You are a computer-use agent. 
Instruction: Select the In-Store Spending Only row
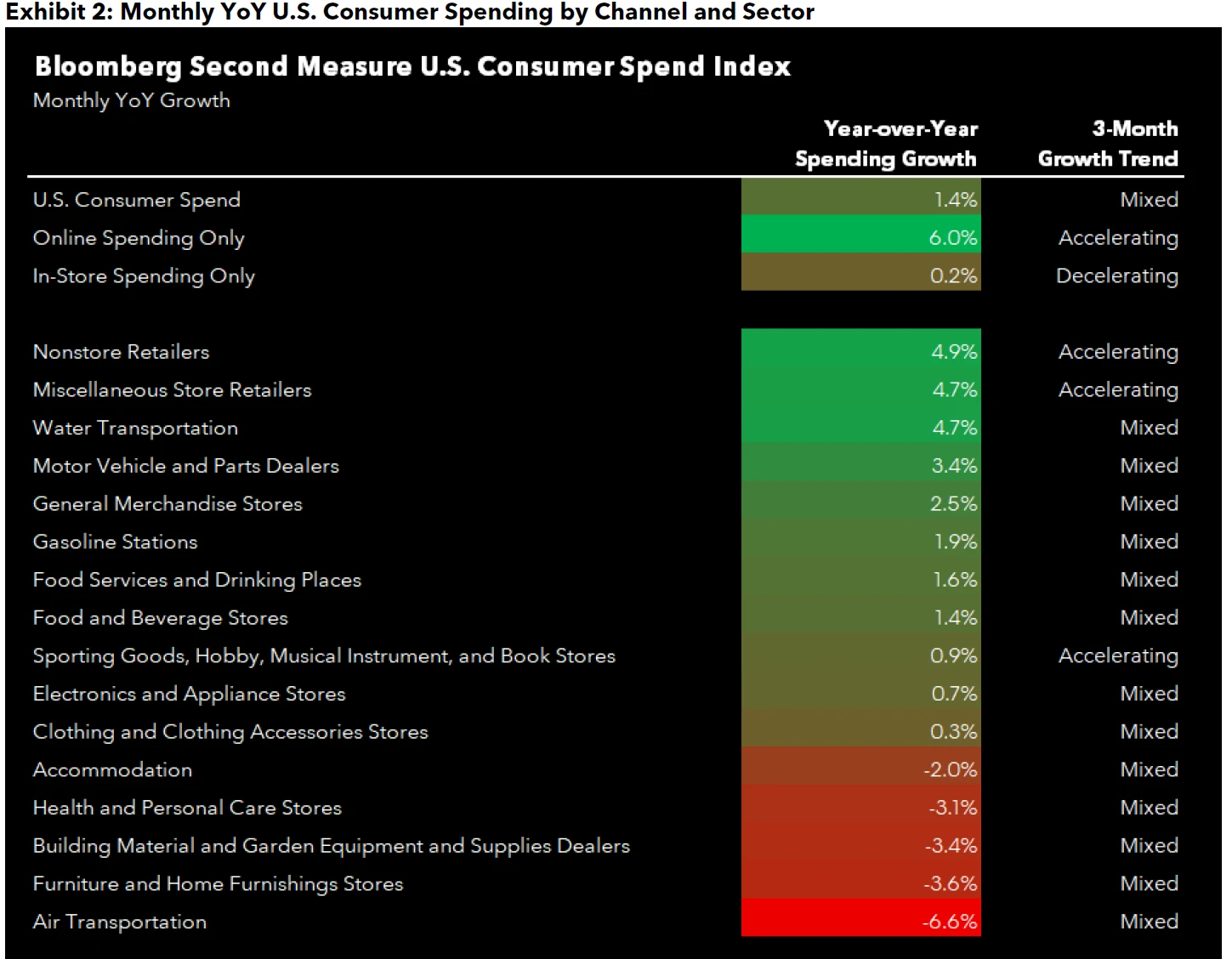[142, 275]
